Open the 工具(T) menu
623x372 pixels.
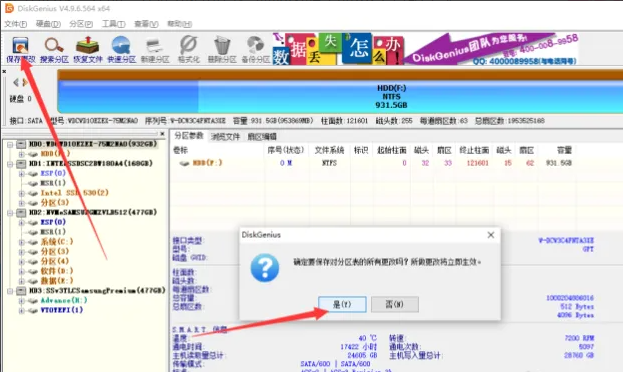[114, 24]
